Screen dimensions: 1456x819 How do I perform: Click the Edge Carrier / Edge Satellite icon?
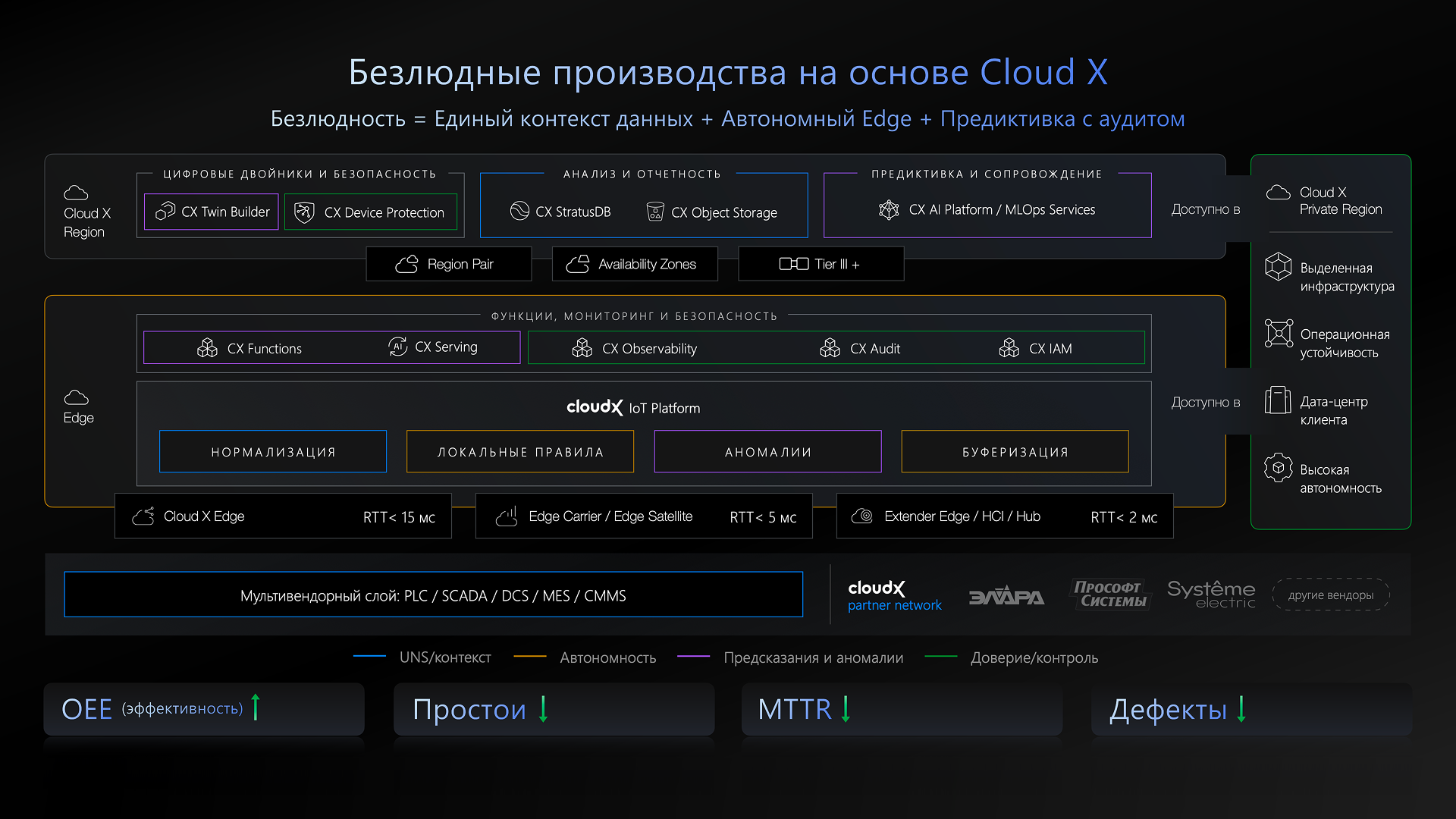tap(507, 516)
